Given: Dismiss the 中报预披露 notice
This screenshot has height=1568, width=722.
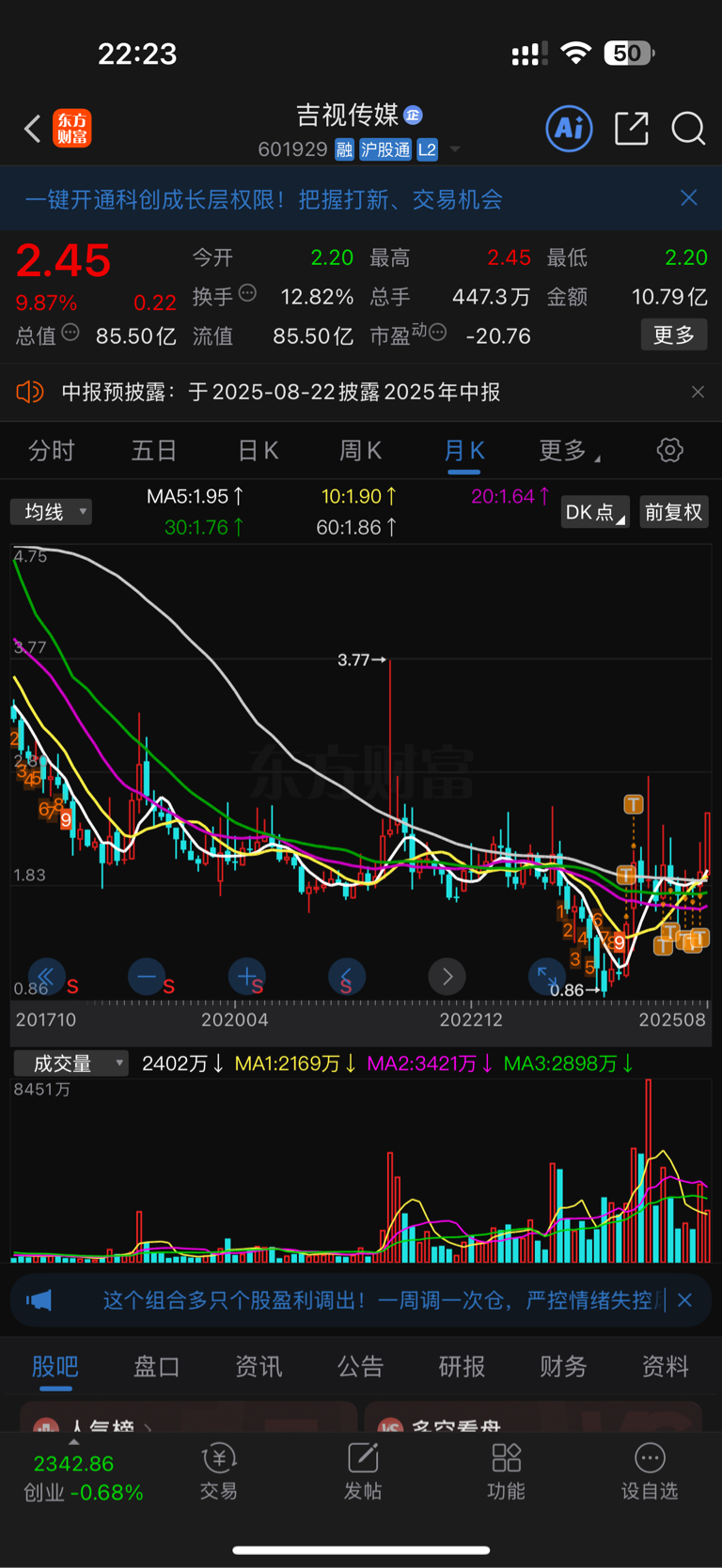Looking at the screenshot, I should pyautogui.click(x=698, y=392).
